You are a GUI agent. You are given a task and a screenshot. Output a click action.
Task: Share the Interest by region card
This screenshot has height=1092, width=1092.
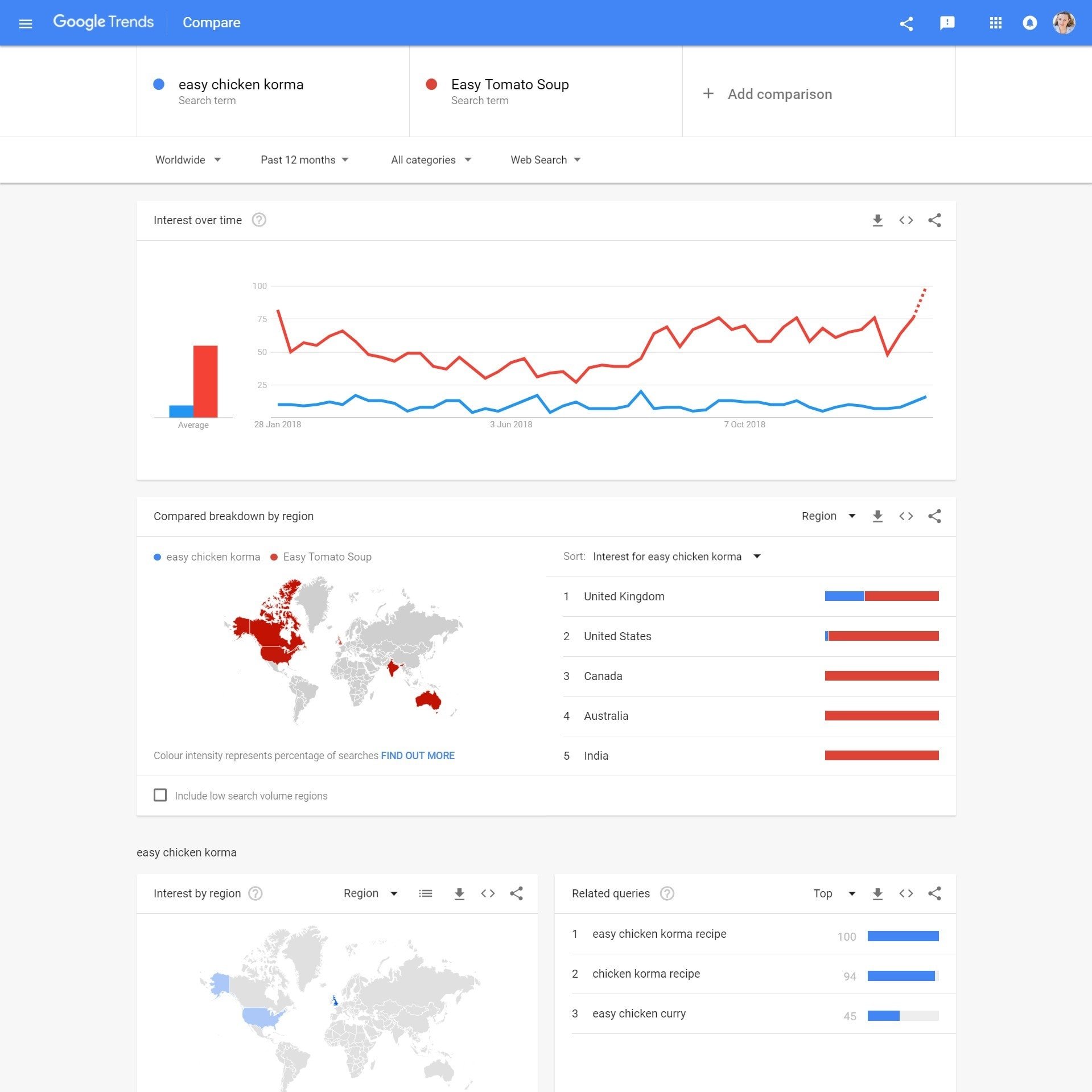516,893
